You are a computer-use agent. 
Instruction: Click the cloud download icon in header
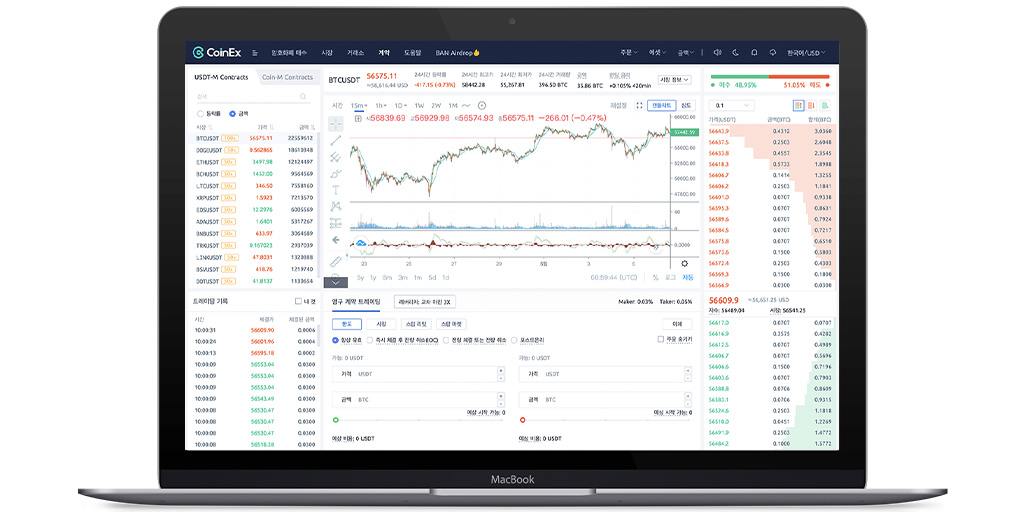773,52
